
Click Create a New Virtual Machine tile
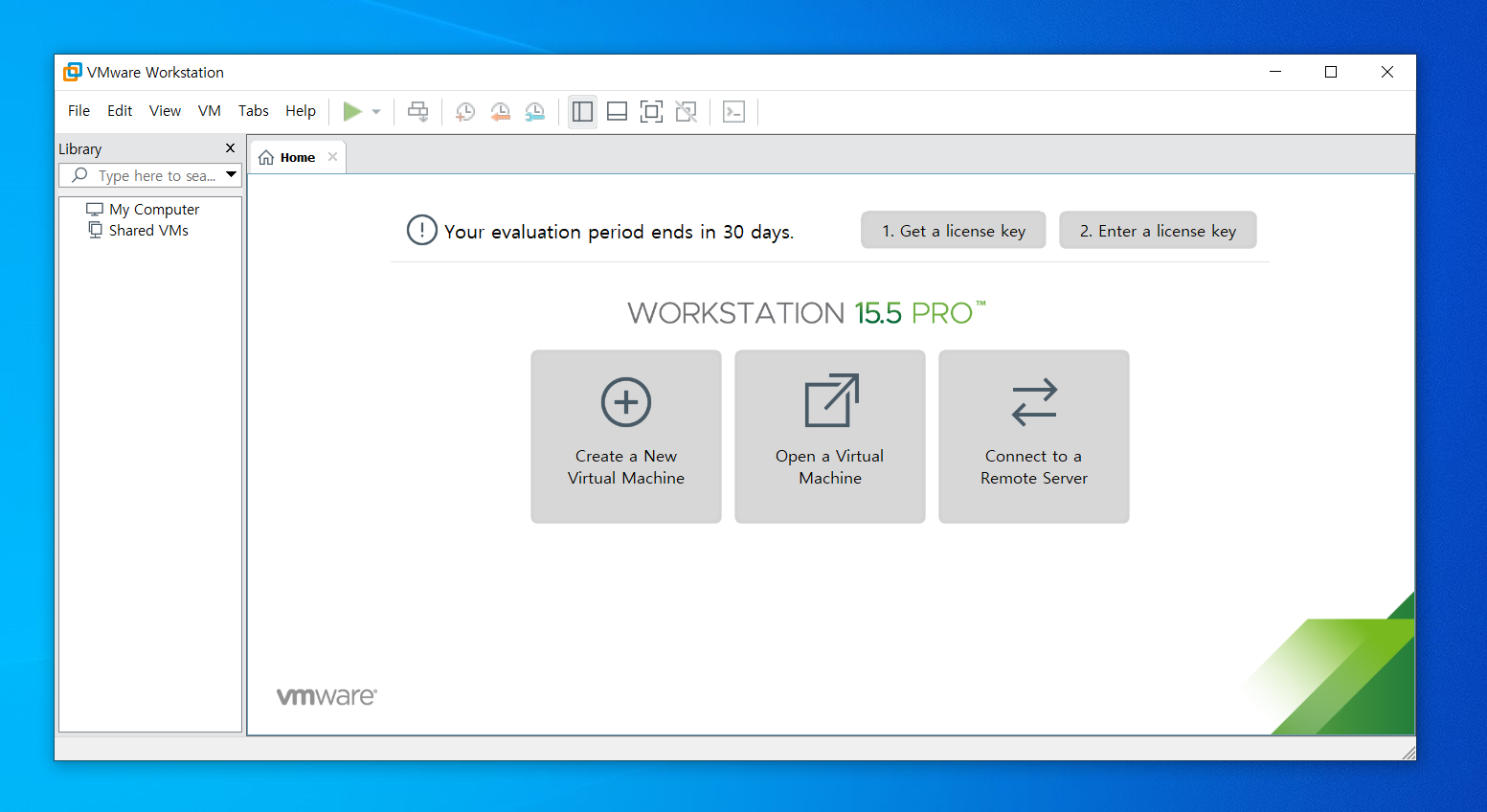(x=626, y=437)
